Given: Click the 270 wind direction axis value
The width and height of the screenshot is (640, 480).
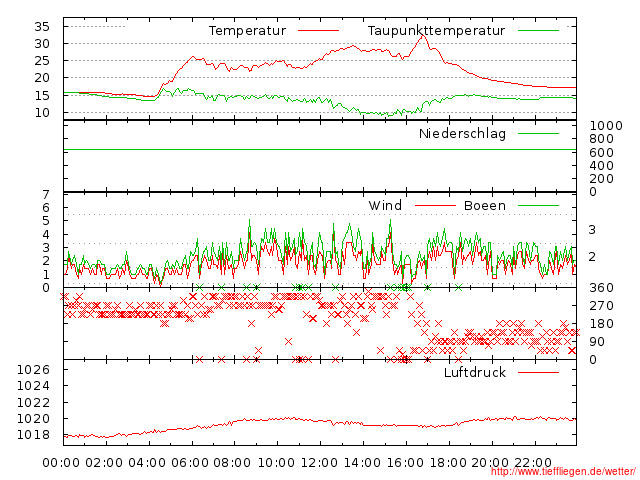Looking at the screenshot, I should [x=602, y=306].
